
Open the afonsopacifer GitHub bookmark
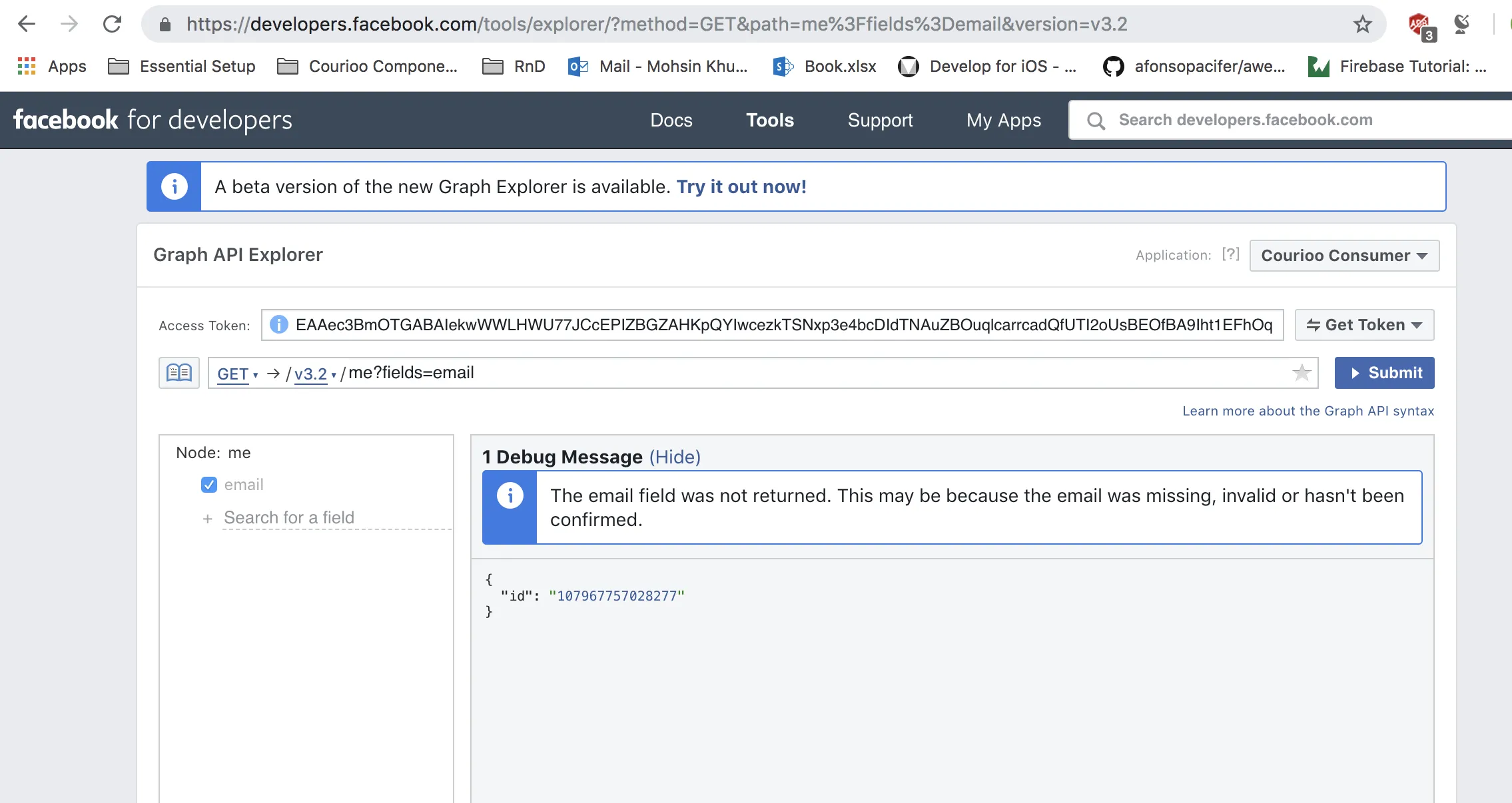pyautogui.click(x=1194, y=66)
